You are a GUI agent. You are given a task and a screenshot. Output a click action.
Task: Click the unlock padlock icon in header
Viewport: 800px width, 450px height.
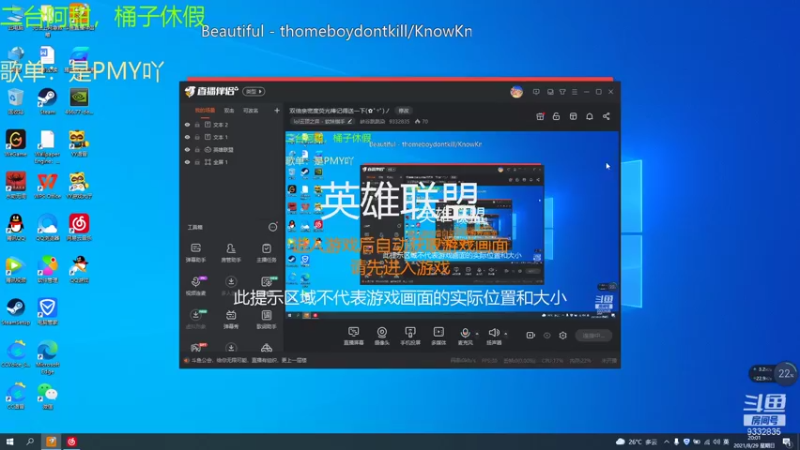pyautogui.click(x=556, y=116)
